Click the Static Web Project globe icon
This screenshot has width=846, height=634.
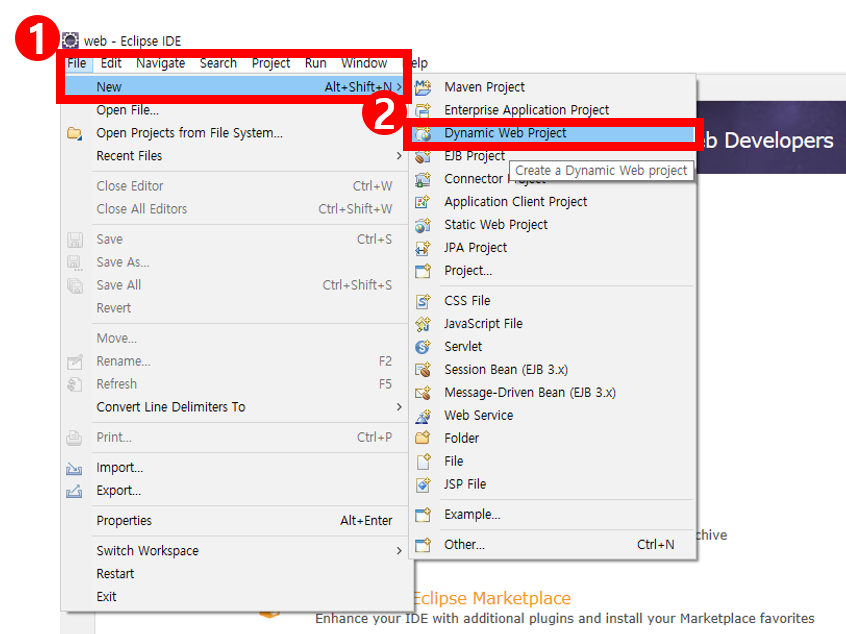tap(423, 225)
